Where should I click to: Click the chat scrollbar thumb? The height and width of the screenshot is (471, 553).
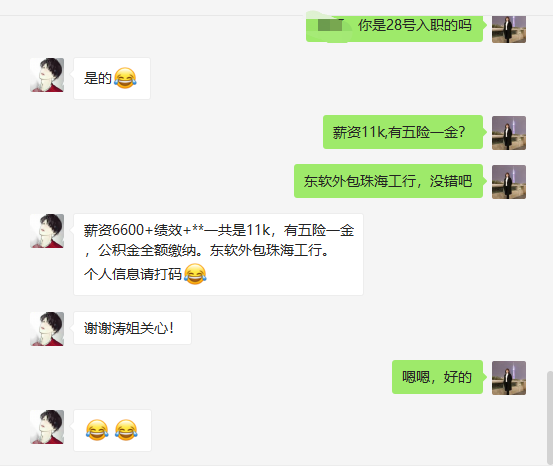[550, 417]
